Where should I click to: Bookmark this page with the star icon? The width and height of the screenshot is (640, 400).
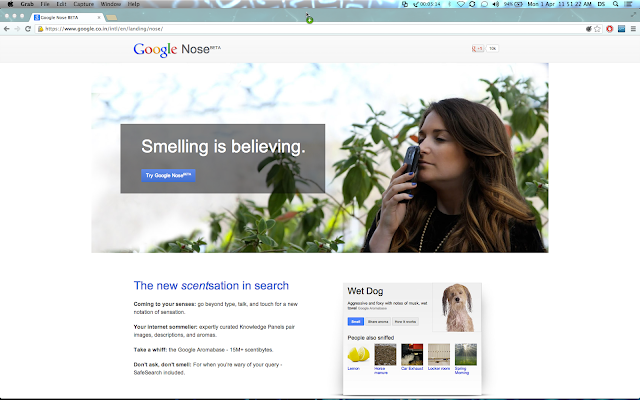598,29
